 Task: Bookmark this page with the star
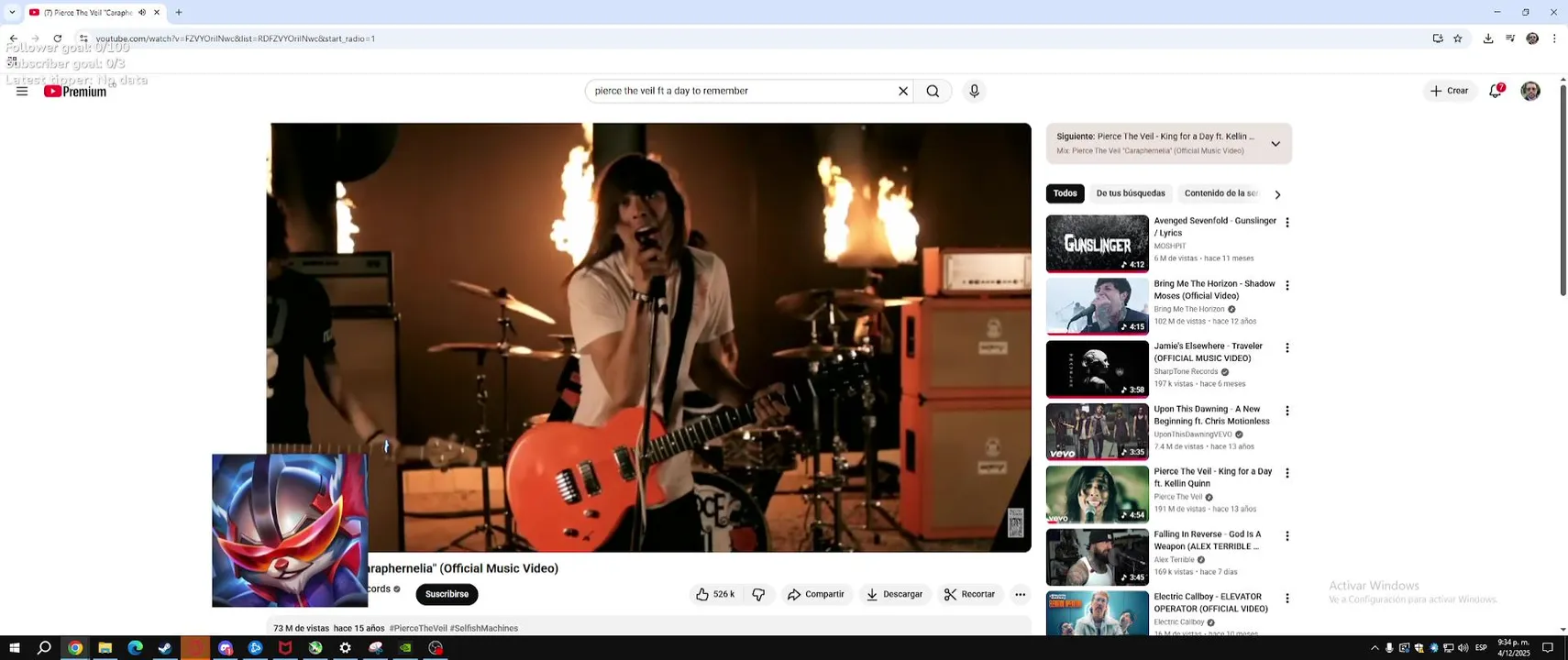tap(1458, 38)
